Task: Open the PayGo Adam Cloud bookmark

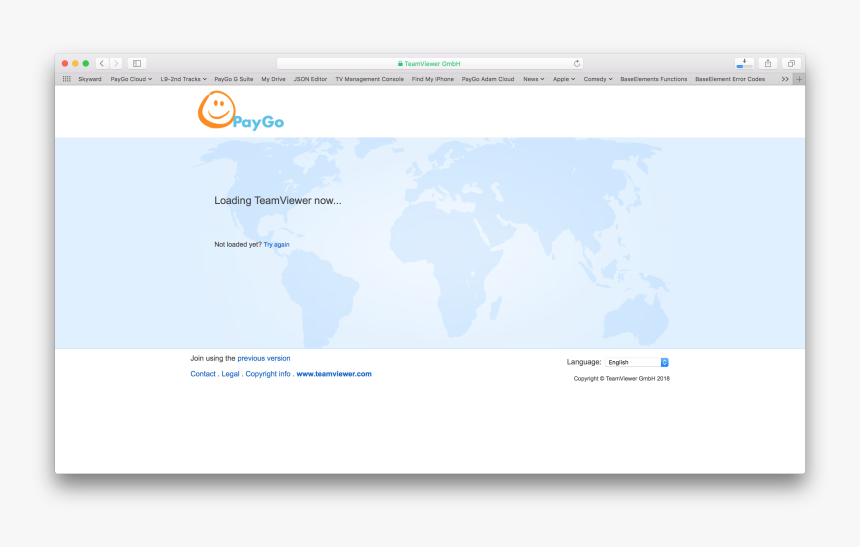Action: click(x=488, y=79)
